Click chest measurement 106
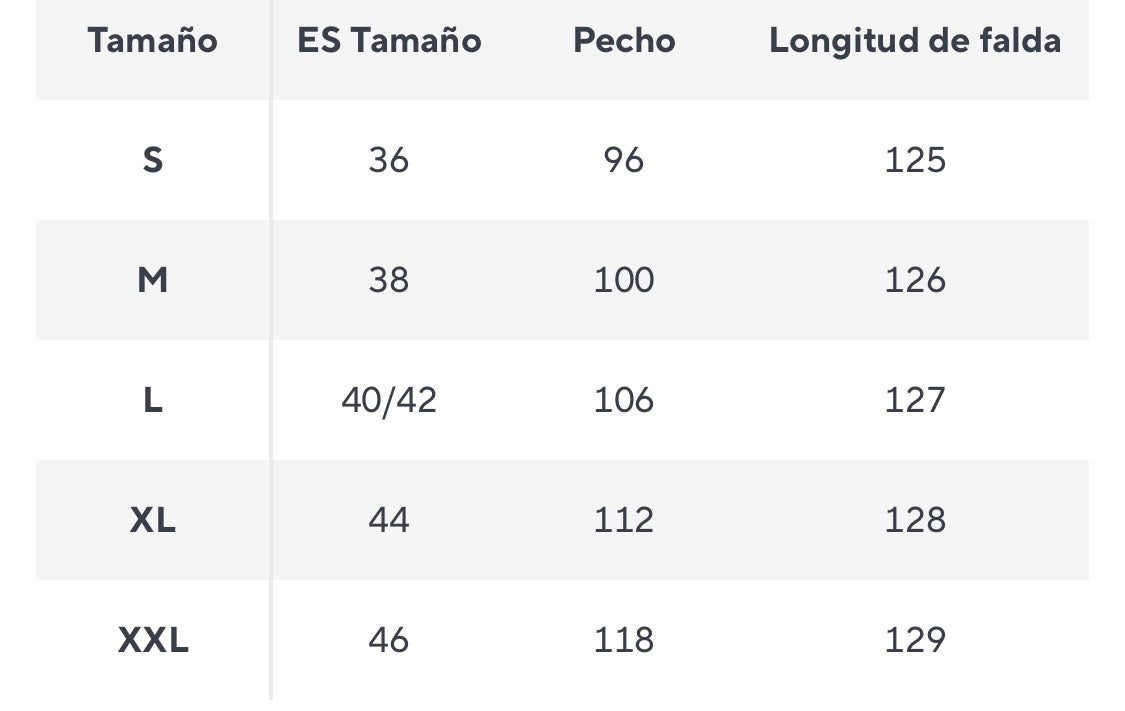 [x=624, y=400]
